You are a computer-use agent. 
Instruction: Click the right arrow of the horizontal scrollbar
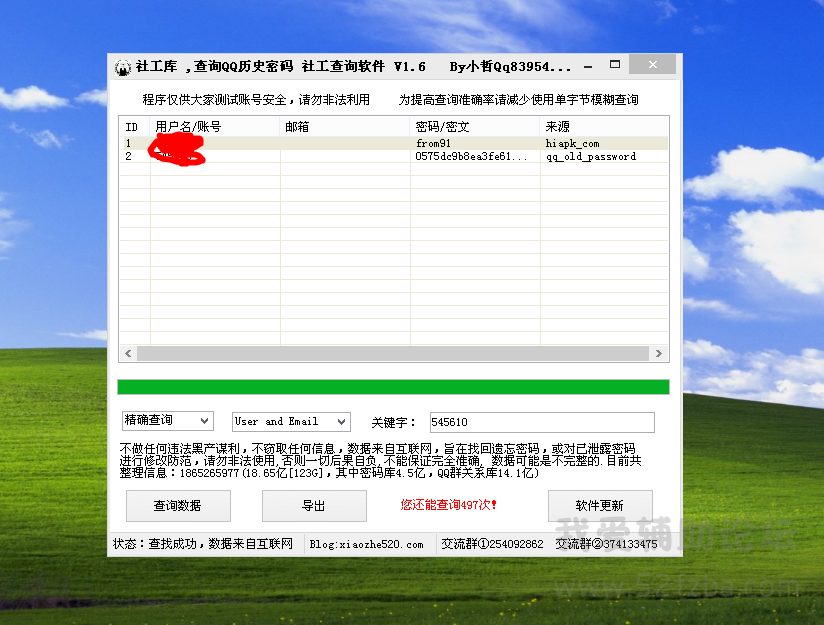tap(659, 354)
